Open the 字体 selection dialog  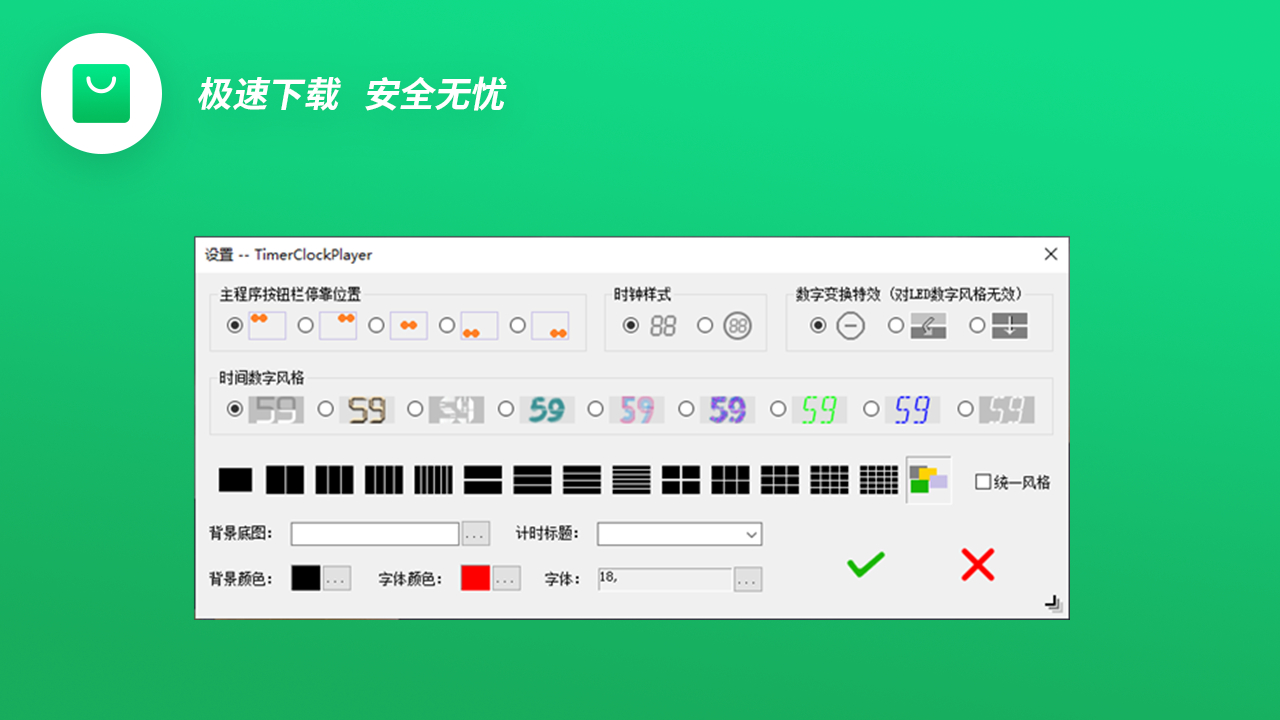pyautogui.click(x=748, y=579)
